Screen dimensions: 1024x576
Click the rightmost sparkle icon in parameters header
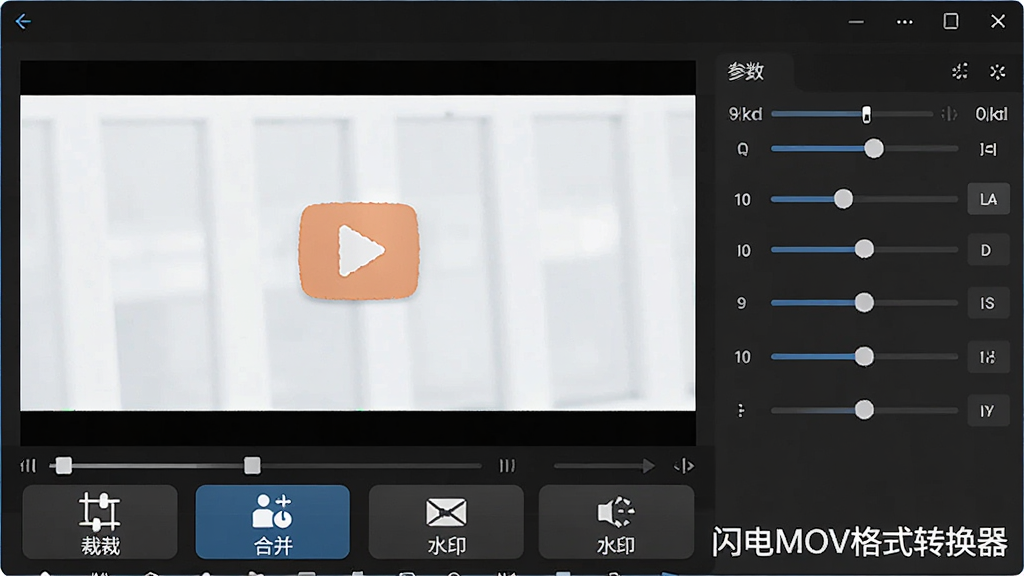pyautogui.click(x=997, y=71)
